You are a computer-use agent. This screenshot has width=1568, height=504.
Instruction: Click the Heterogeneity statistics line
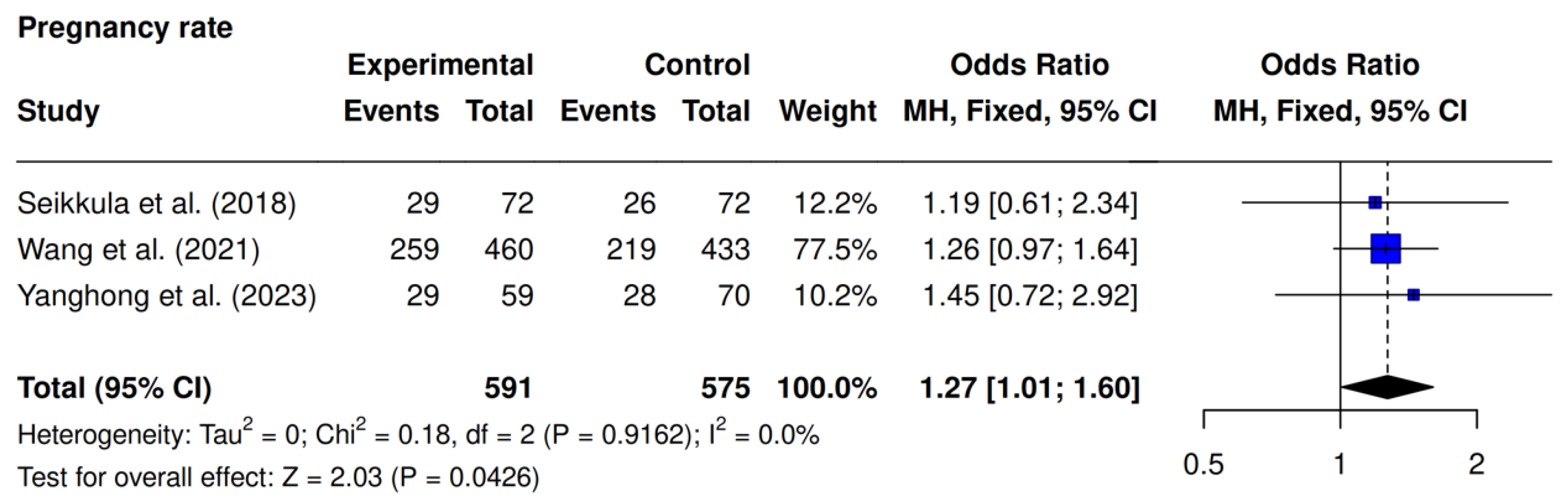(417, 435)
